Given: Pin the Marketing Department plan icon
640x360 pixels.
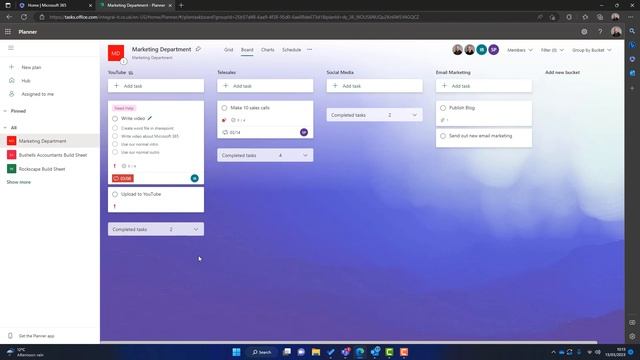Looking at the screenshot, I should point(198,49).
